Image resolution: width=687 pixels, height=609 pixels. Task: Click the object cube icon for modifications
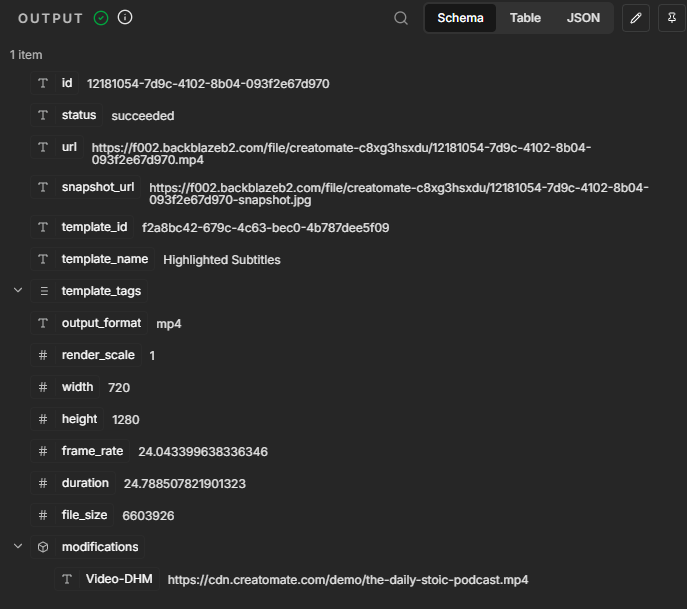tap(43, 547)
